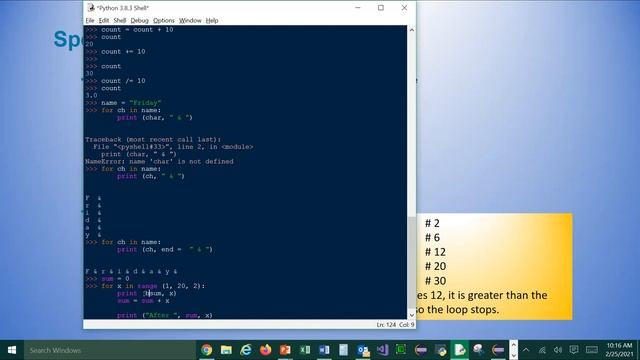
Task: Switch to Excel in taskbar
Action: point(304,350)
